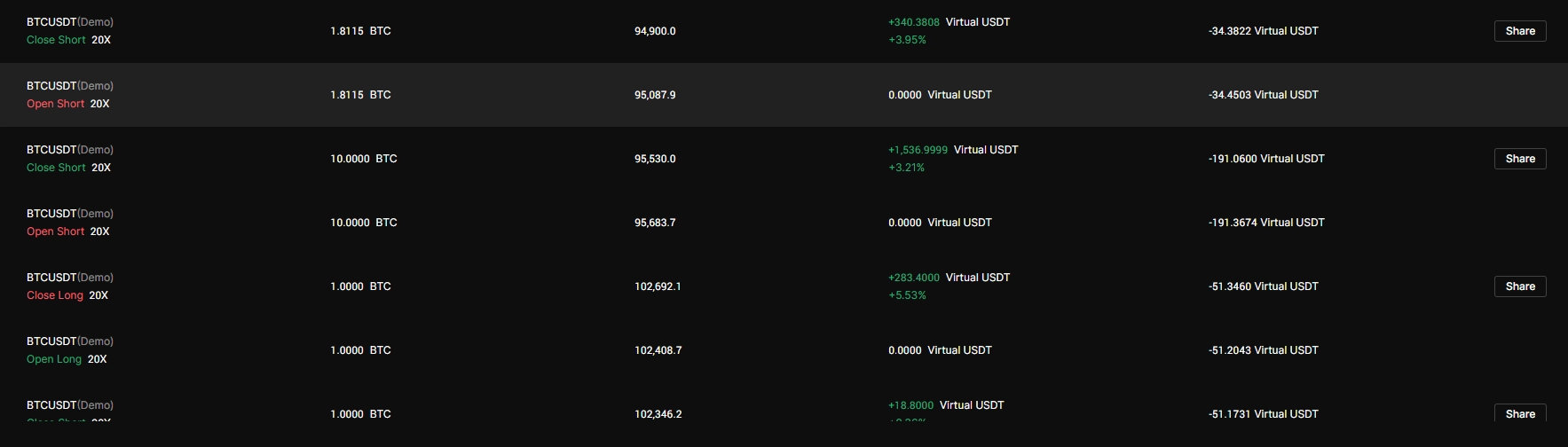Share the +283.4000 USDT Close Long trade
The image size is (1568, 447).
(1519, 286)
